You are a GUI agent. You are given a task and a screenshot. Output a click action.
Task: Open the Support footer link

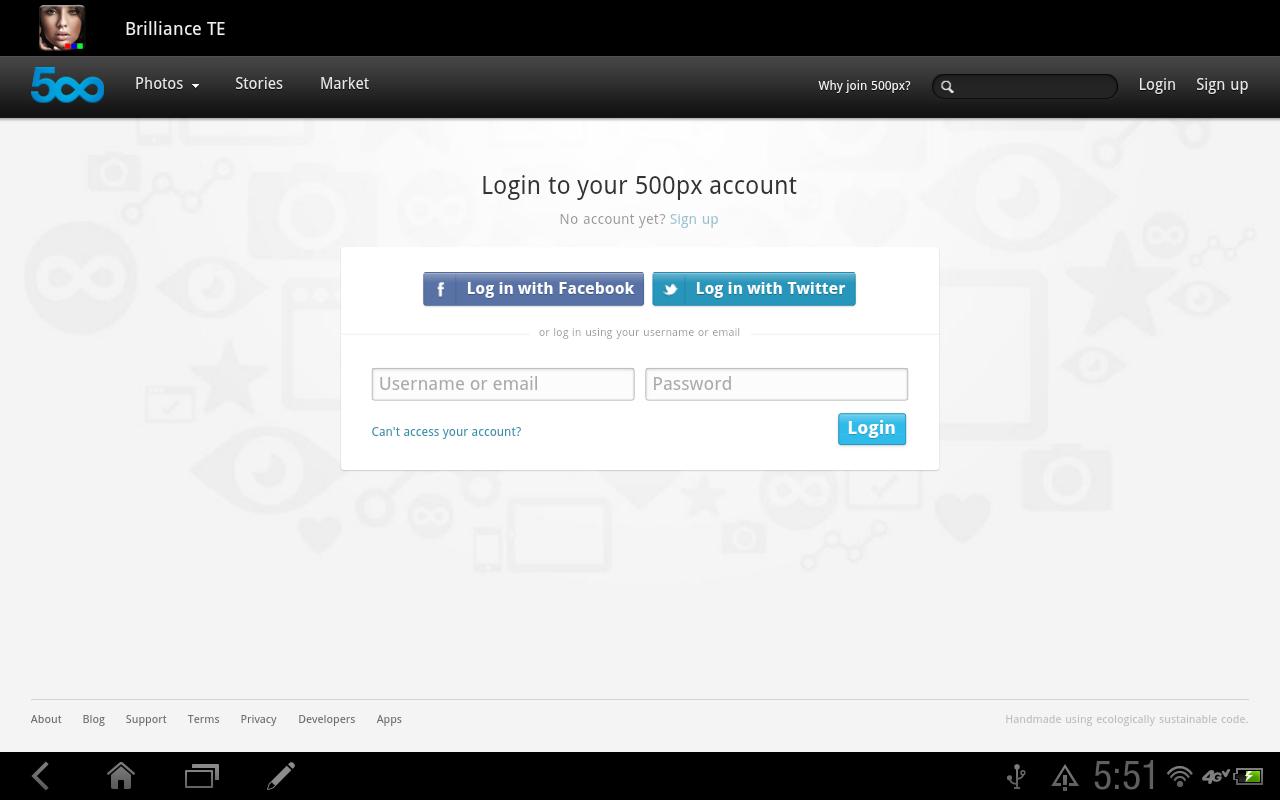(x=146, y=719)
